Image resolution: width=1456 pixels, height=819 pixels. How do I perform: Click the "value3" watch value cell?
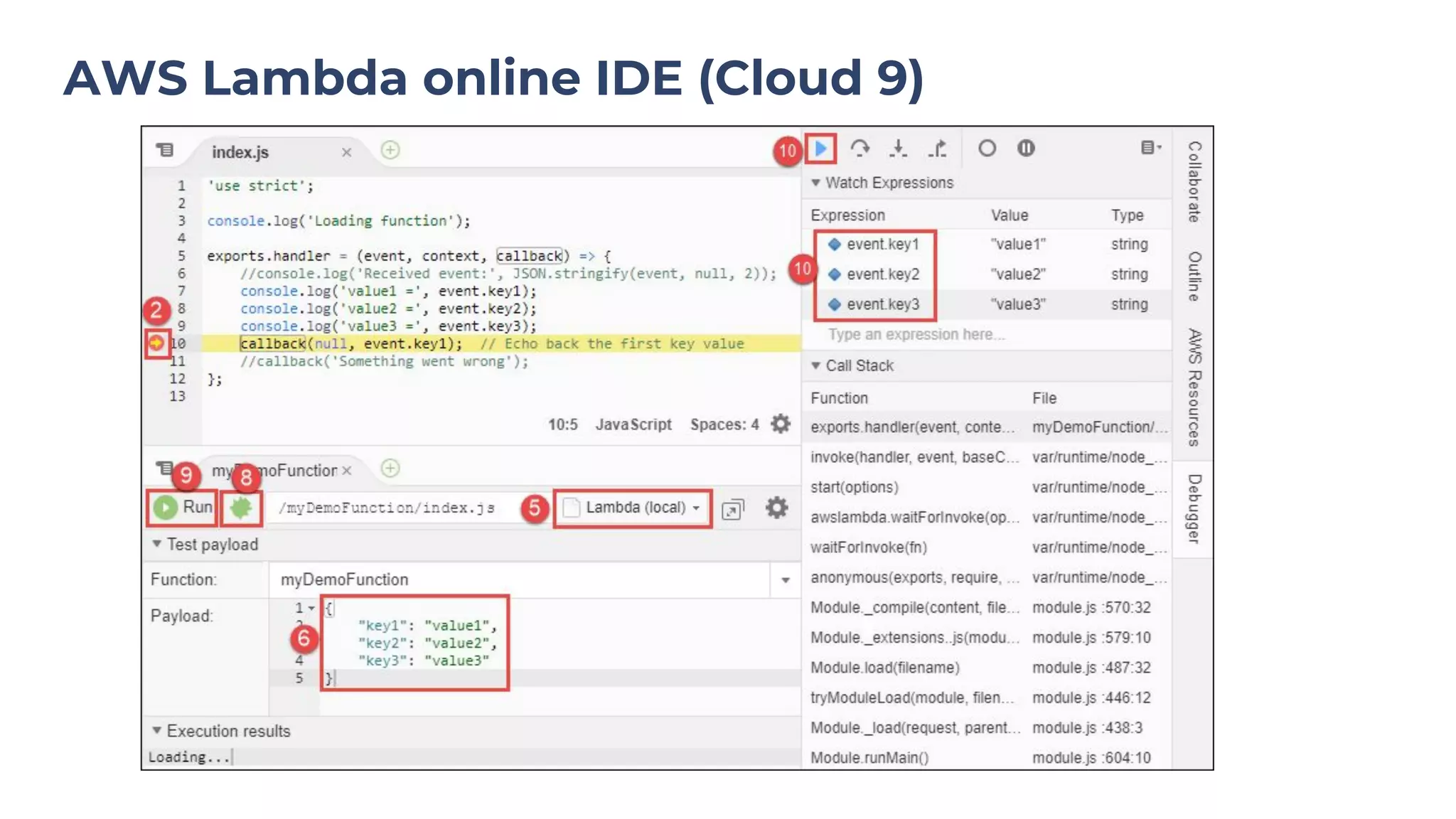pyautogui.click(x=1017, y=304)
